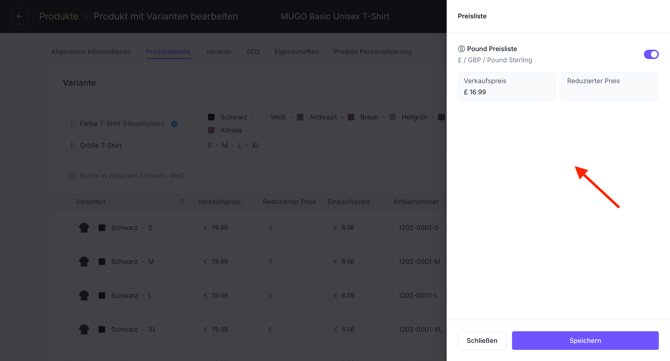
Task: Click the T-shirt thumbnail for Schwarz XL
Action: [84, 329]
